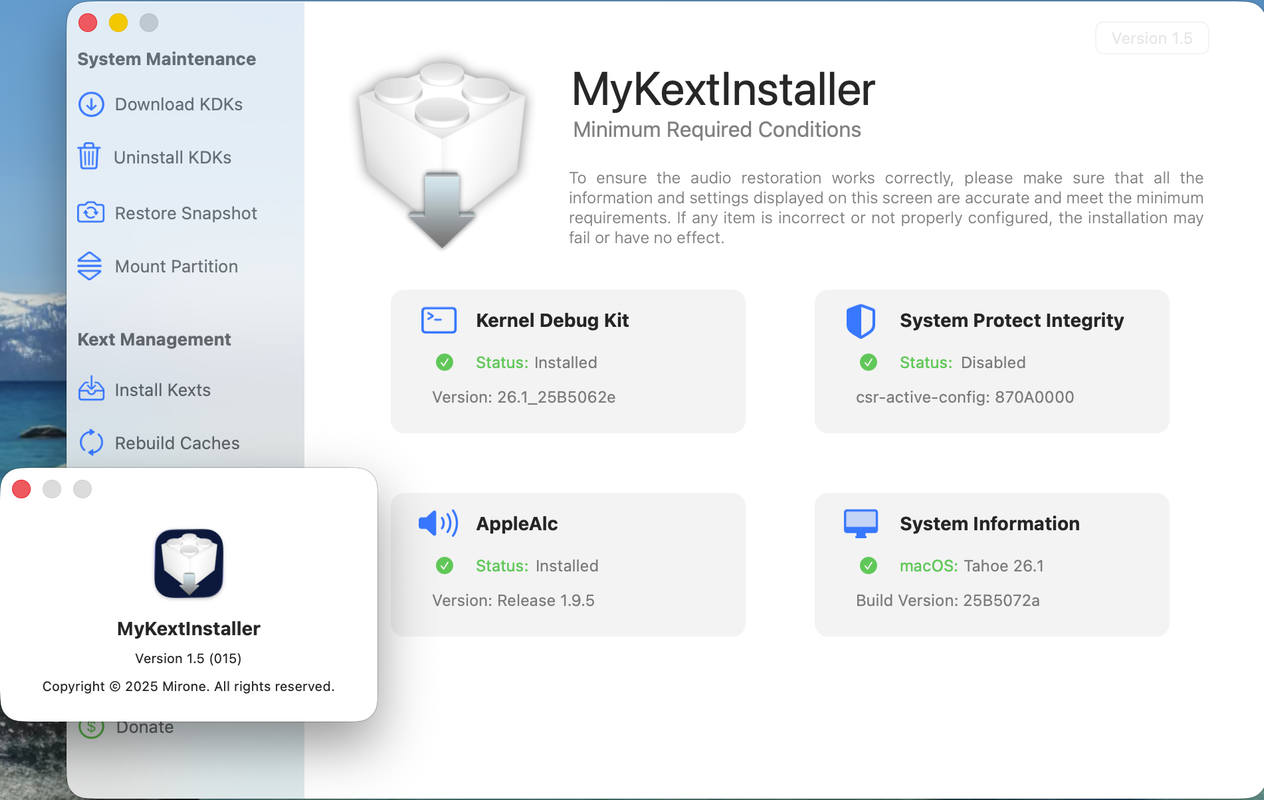This screenshot has width=1264, height=800.
Task: Click the green checkmark beside Kernel Debug Kit status
Action: point(445,362)
